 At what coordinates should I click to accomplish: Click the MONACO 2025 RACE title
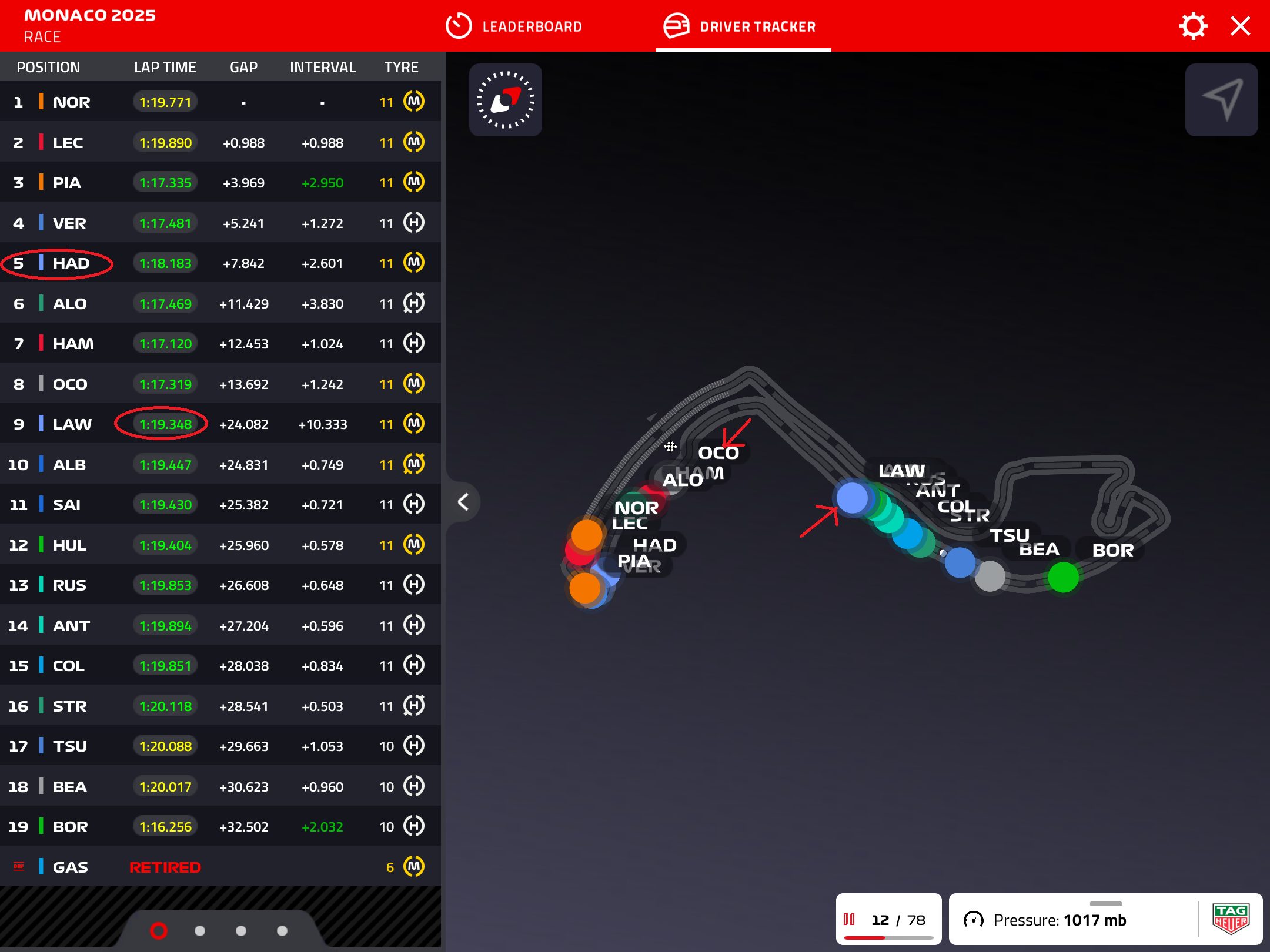coord(90,25)
